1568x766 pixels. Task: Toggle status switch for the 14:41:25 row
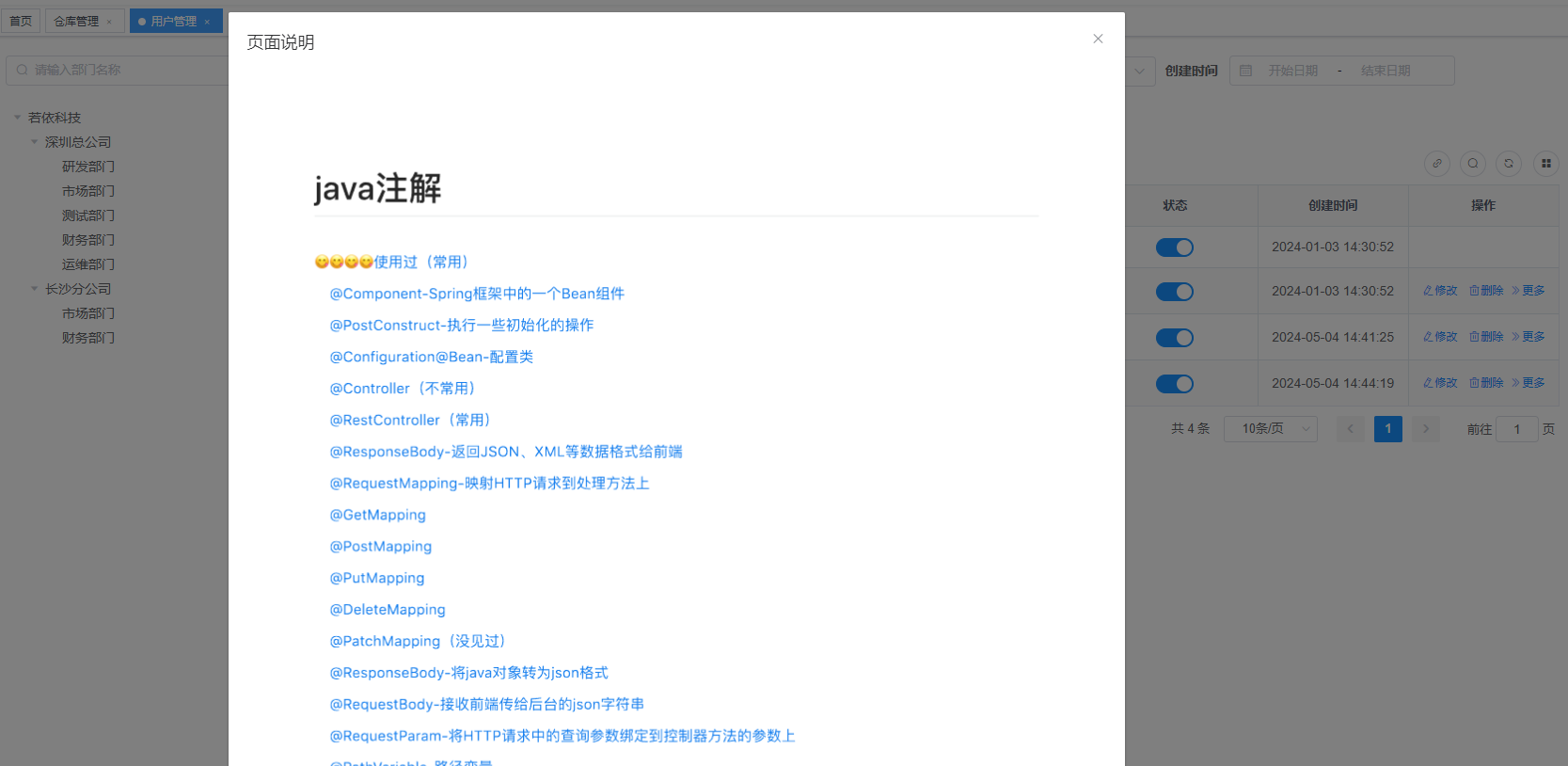click(x=1175, y=338)
